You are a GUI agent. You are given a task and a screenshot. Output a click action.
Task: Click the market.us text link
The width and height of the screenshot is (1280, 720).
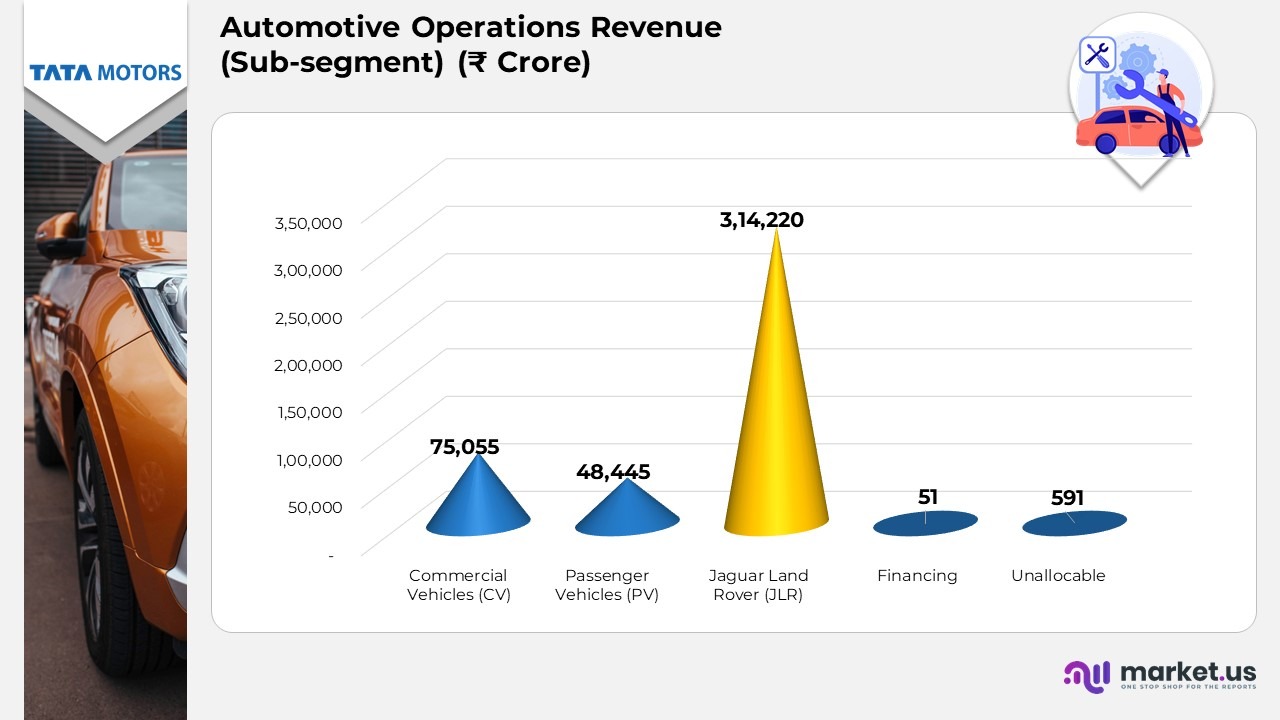coord(1188,672)
